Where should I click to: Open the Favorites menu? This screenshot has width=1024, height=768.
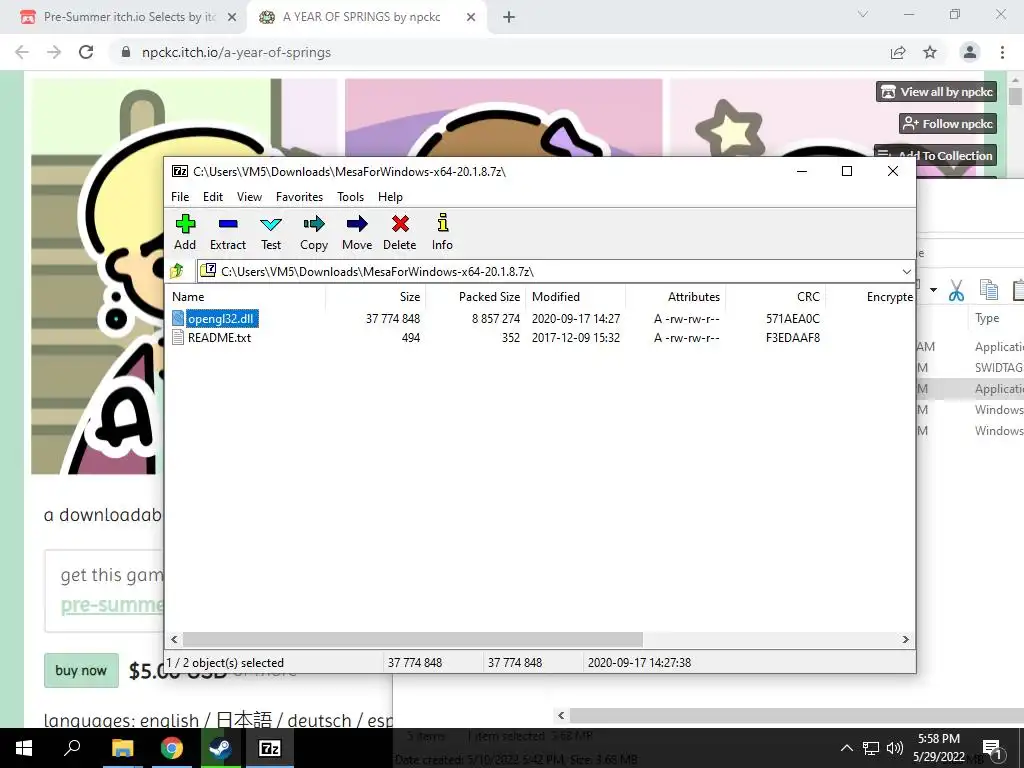click(299, 197)
